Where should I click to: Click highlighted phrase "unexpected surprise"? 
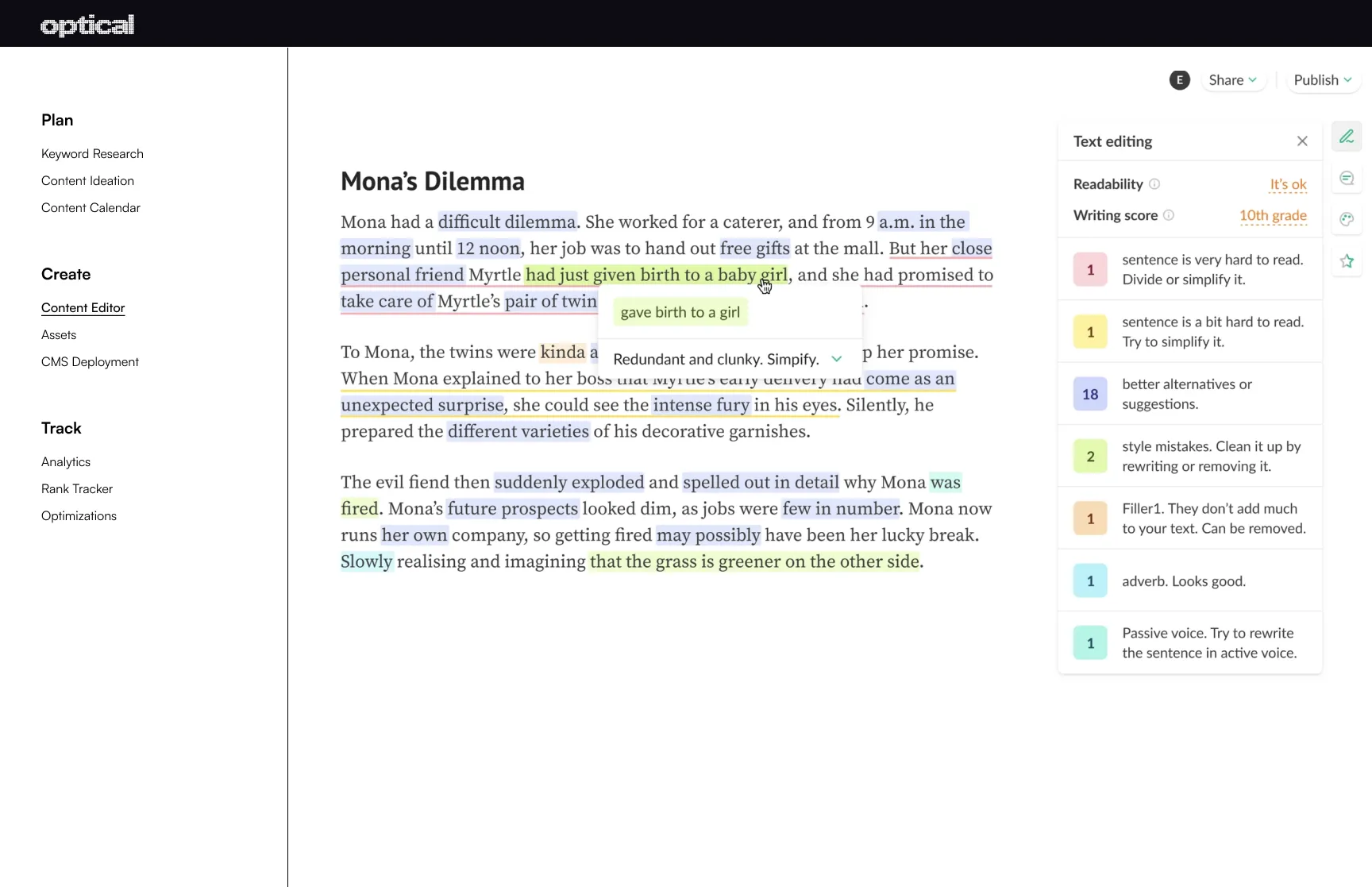[x=422, y=405]
